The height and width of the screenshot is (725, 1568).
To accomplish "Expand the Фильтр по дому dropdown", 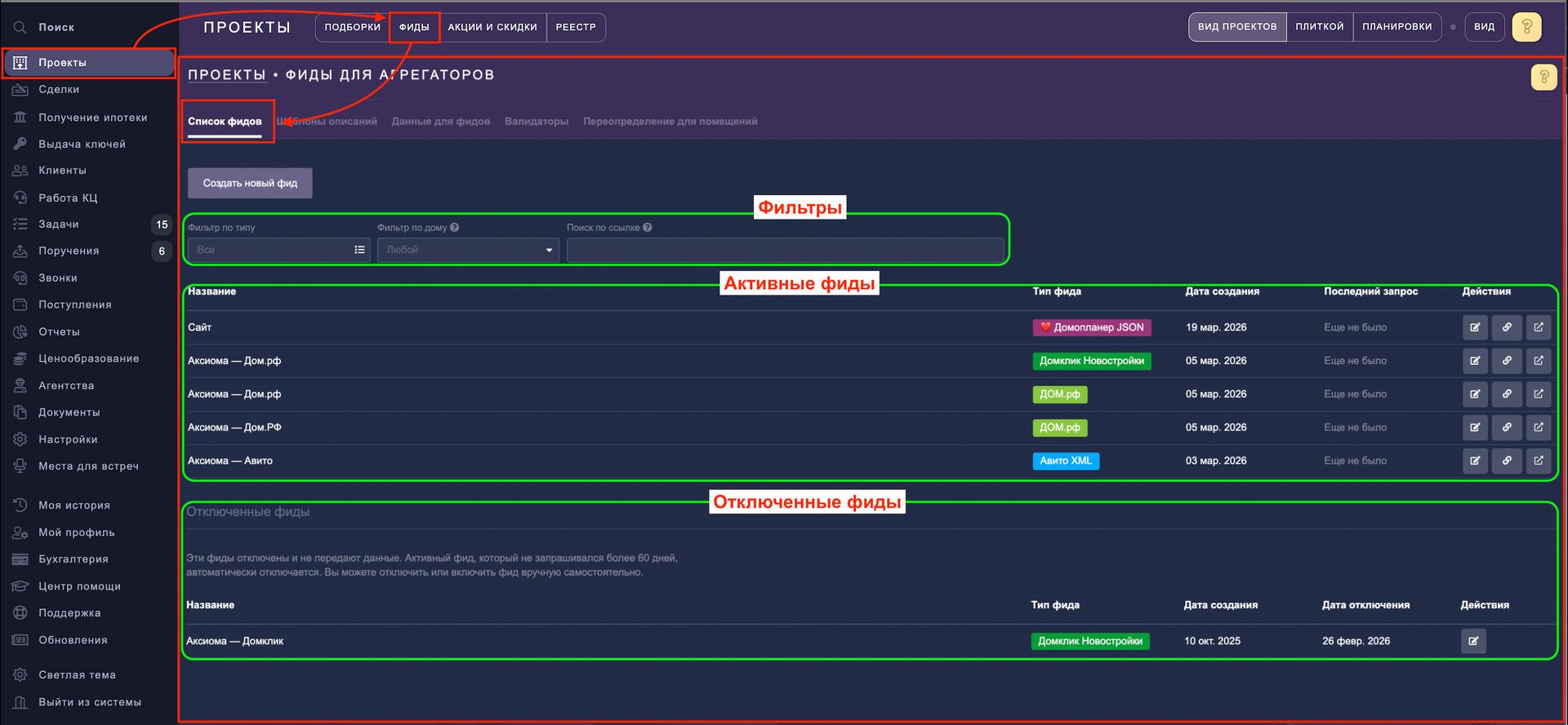I will click(x=468, y=250).
